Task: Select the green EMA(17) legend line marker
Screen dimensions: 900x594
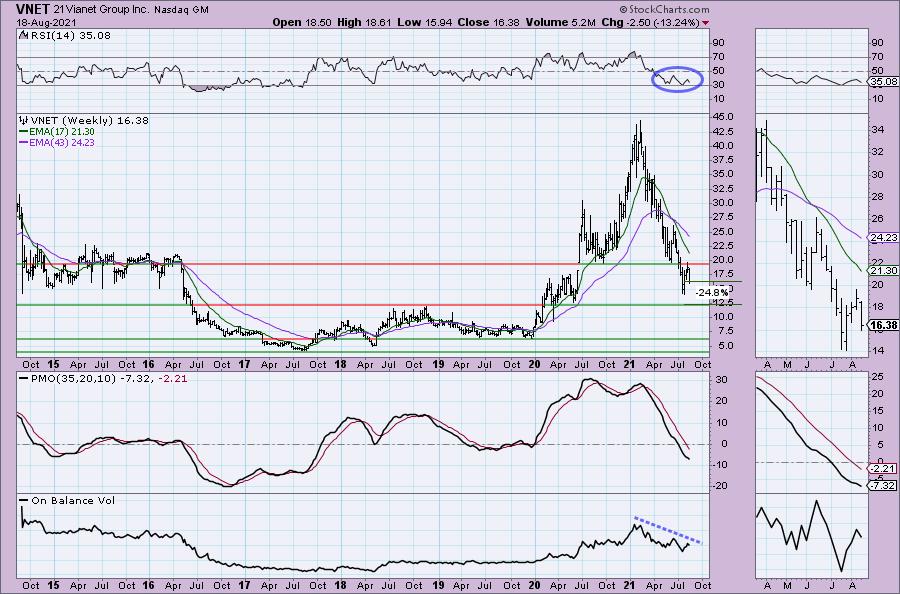Action: tap(24, 131)
